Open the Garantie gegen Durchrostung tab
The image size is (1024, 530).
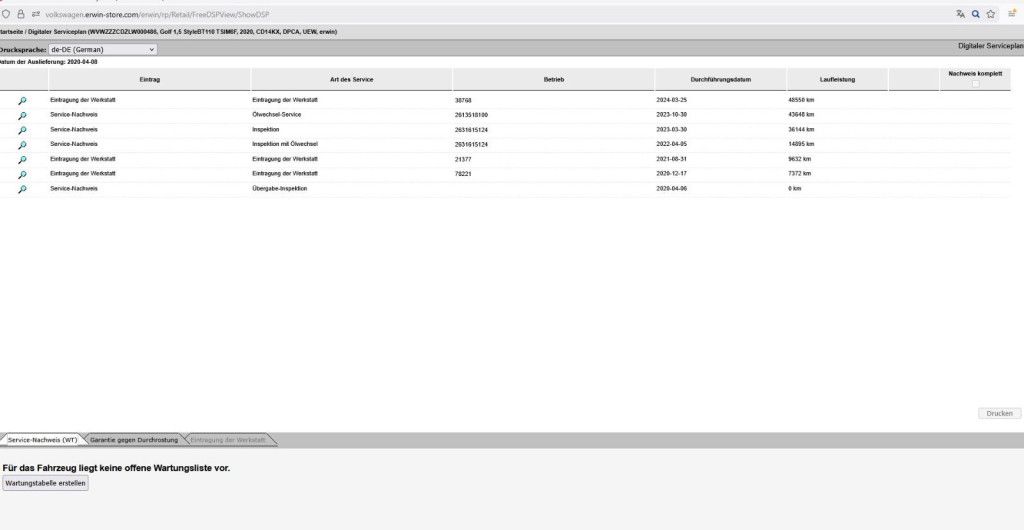[133, 440]
